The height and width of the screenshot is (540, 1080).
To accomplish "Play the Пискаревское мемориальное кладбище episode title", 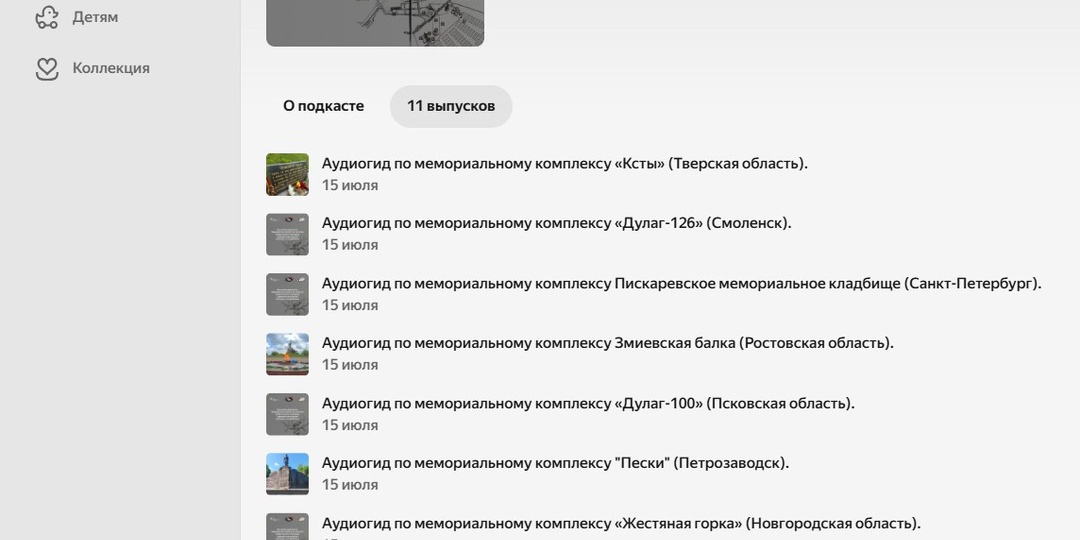I will pos(682,283).
